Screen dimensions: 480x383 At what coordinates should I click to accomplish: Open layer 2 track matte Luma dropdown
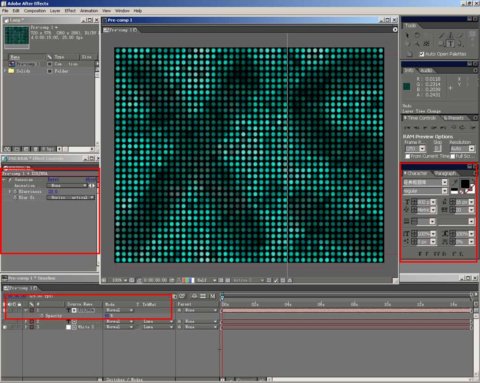[x=158, y=321]
